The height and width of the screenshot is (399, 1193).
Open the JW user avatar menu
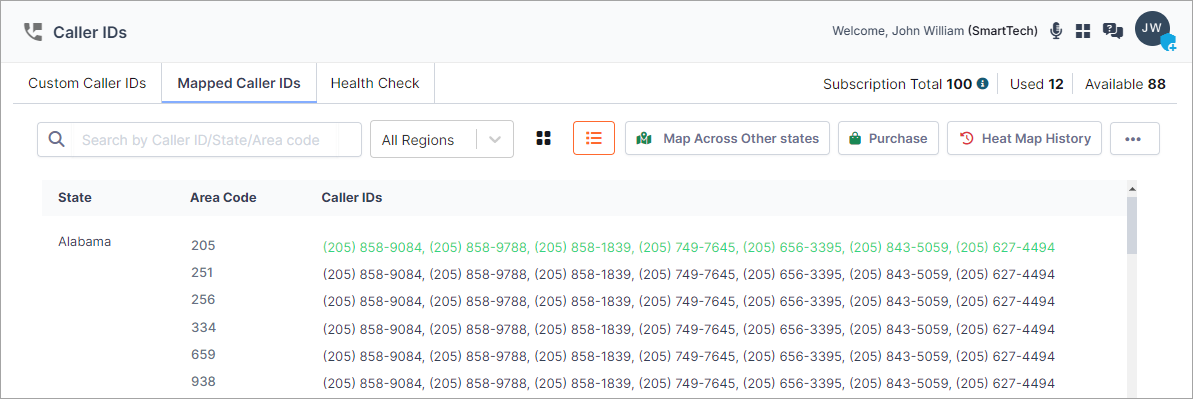(1153, 29)
